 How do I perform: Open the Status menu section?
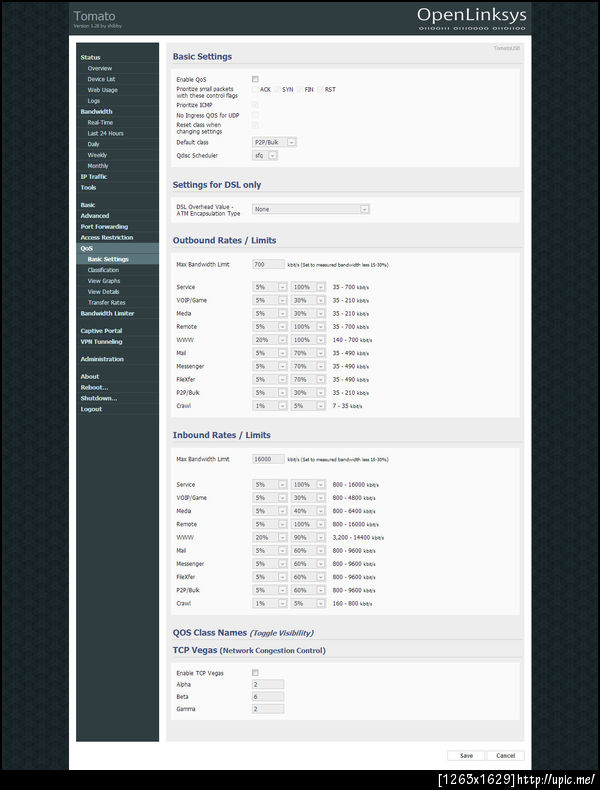(90, 57)
